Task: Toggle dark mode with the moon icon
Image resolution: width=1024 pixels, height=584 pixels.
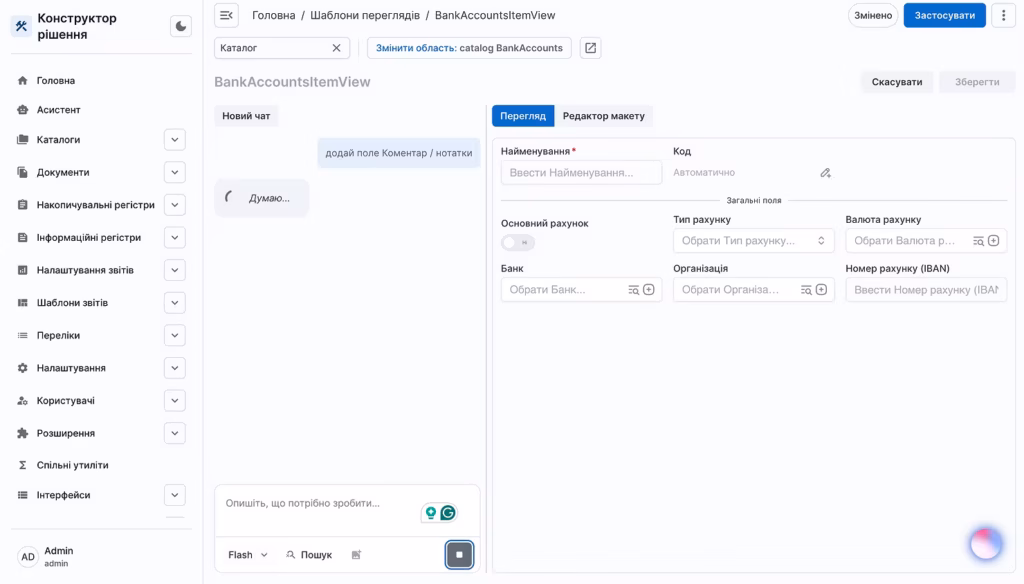Action: [x=180, y=26]
